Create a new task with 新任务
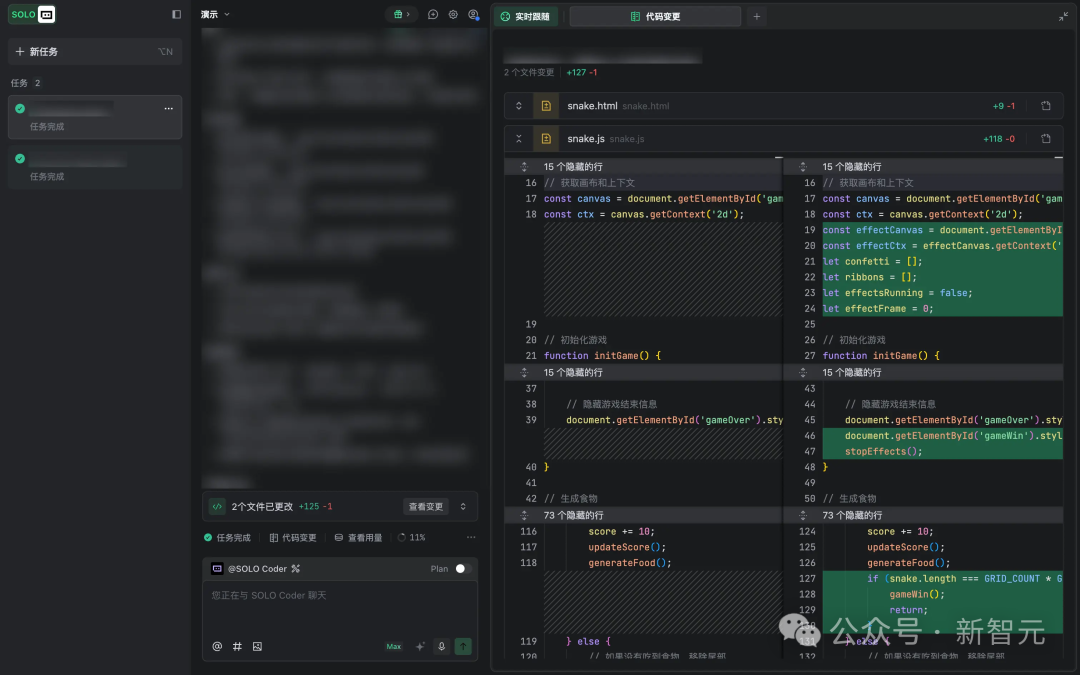Screen dimensions: 1080x675 [42, 52]
